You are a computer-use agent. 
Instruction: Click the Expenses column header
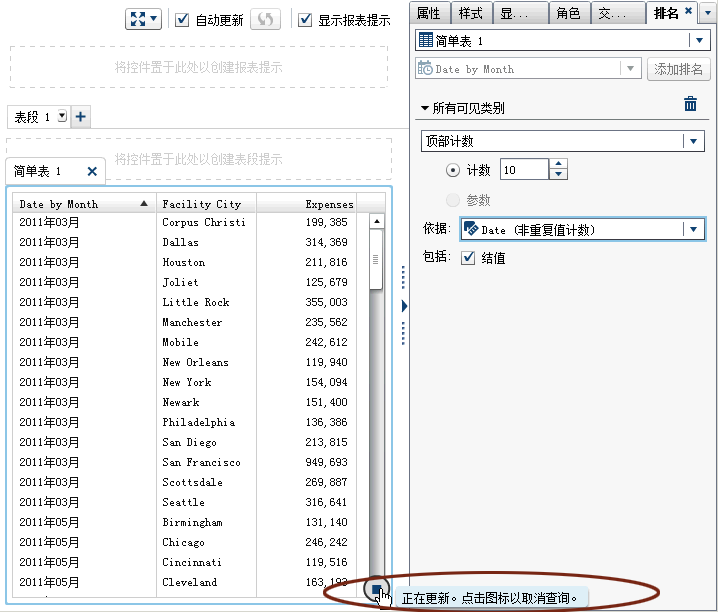pos(306,204)
